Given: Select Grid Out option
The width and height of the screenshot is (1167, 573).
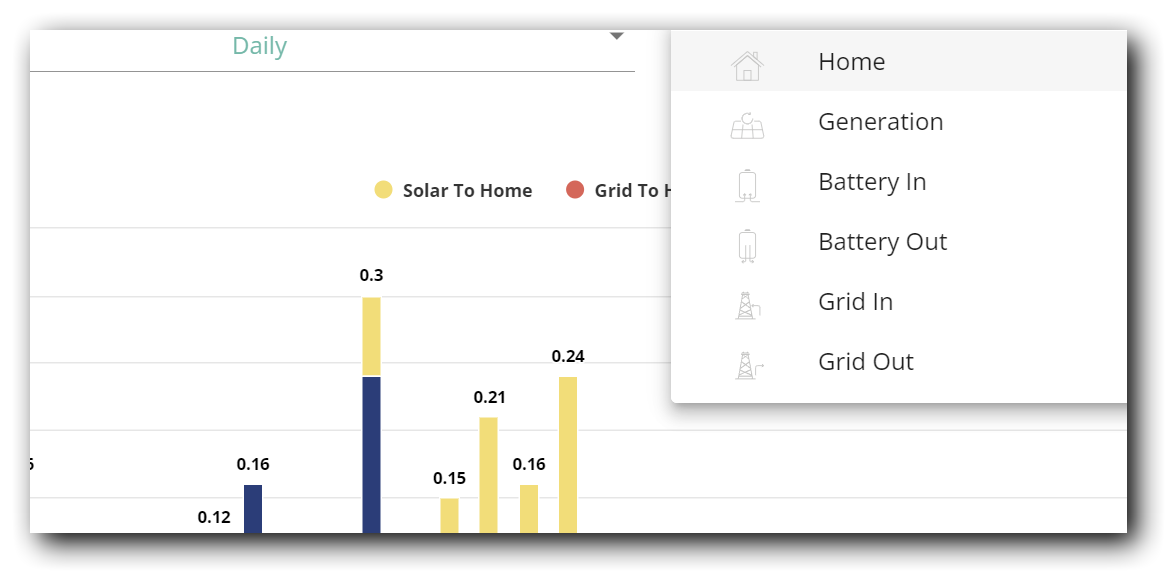Looking at the screenshot, I should point(898,362).
